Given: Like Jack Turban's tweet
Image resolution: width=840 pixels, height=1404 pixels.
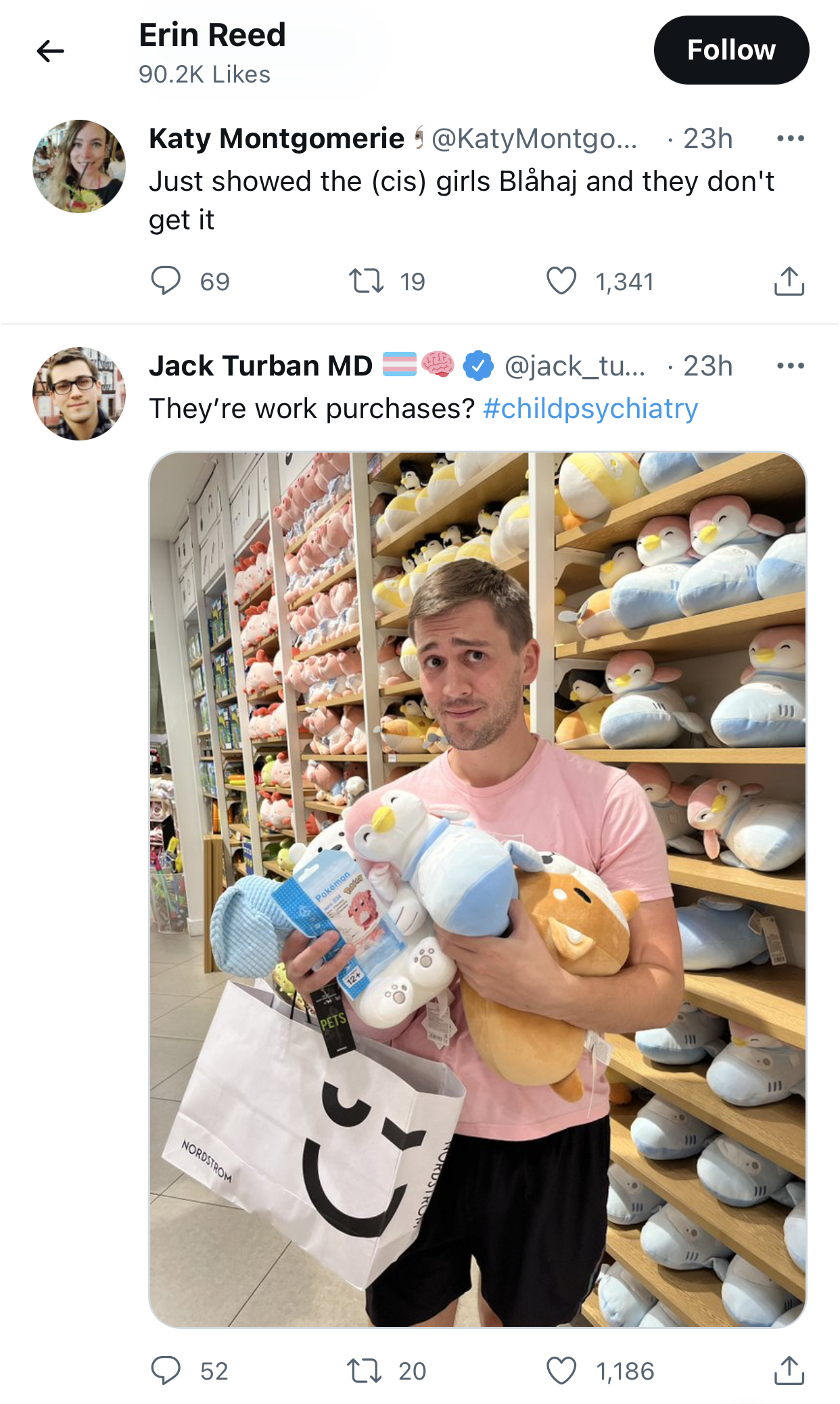Looking at the screenshot, I should [561, 1370].
